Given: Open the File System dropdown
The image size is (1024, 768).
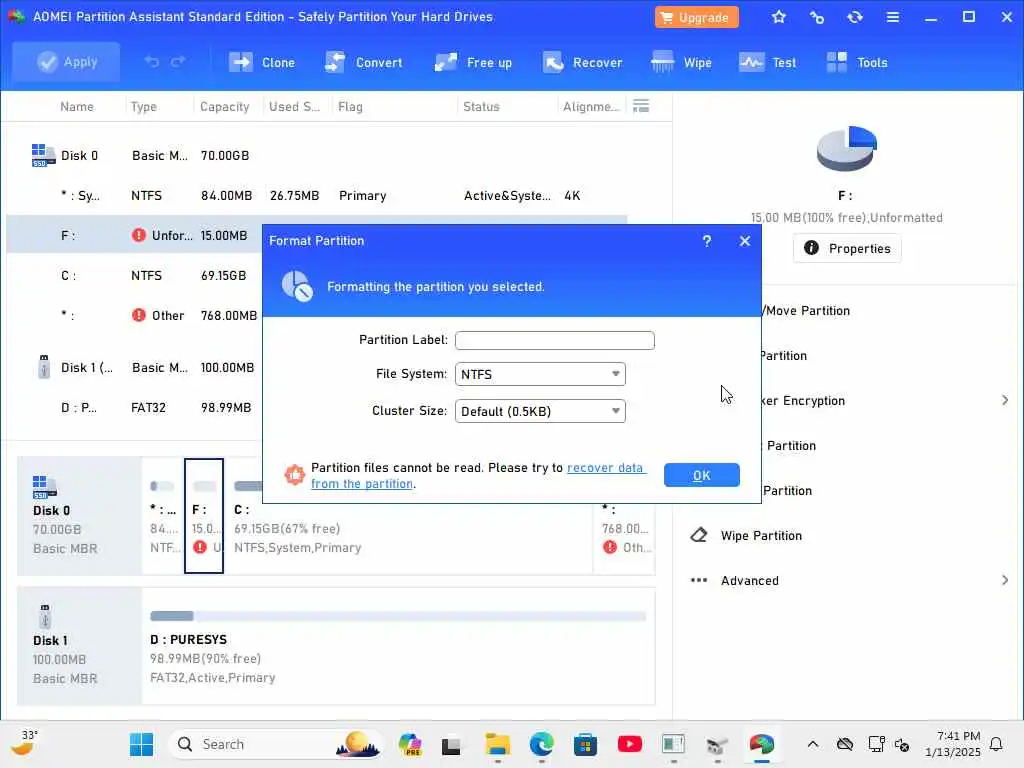Looking at the screenshot, I should (x=540, y=374).
